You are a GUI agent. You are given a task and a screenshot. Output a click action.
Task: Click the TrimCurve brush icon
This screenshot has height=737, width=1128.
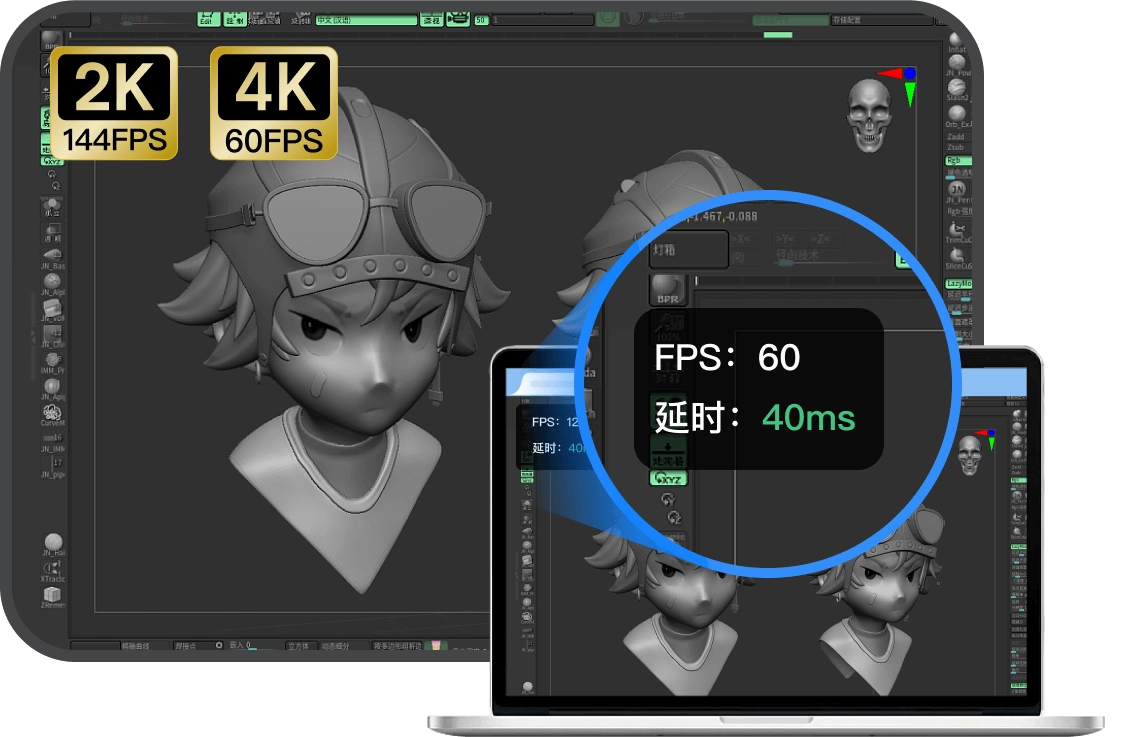click(x=957, y=231)
